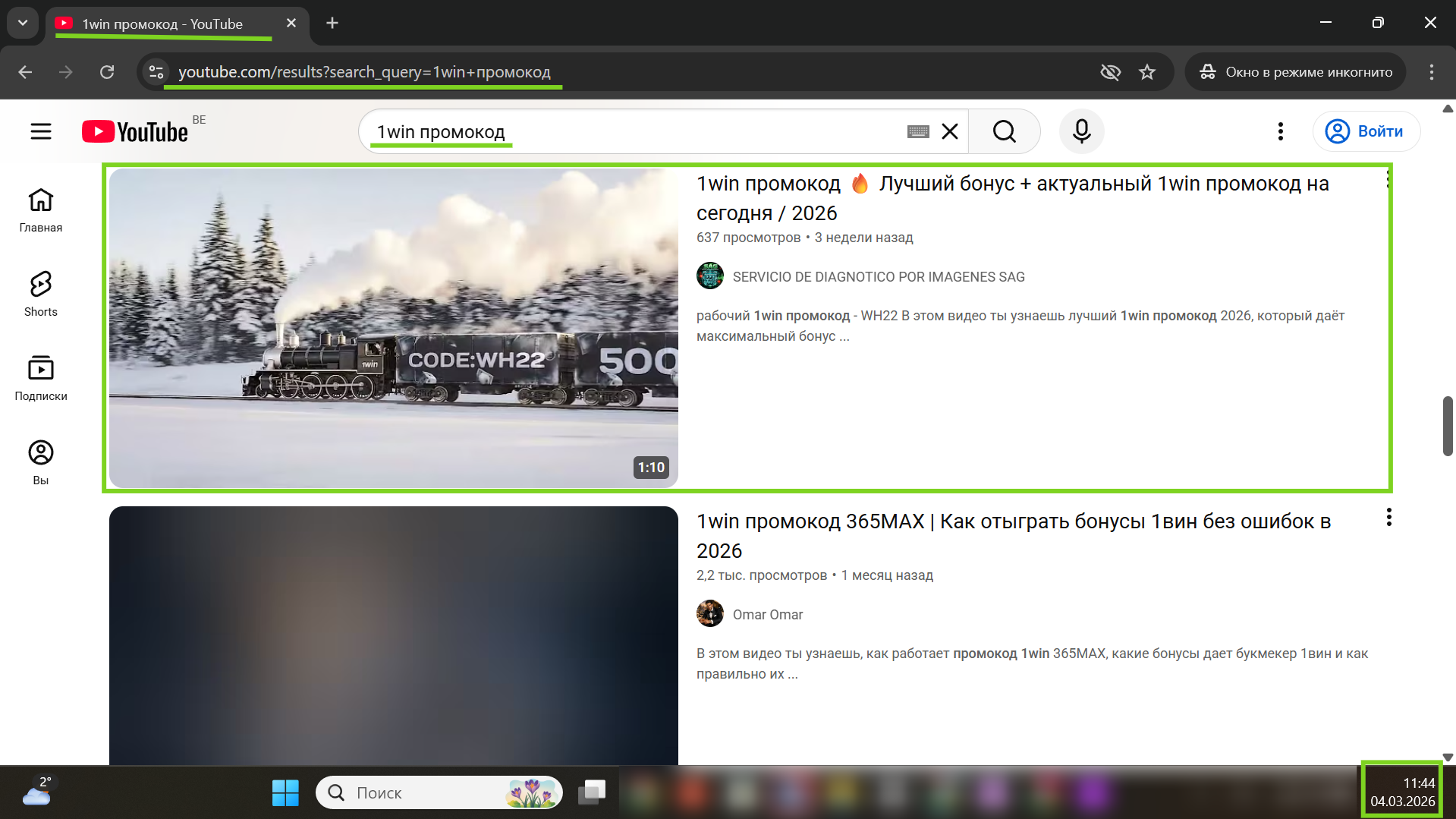Open Task View on the taskbar
Image resolution: width=1456 pixels, height=819 pixels.
click(x=592, y=792)
